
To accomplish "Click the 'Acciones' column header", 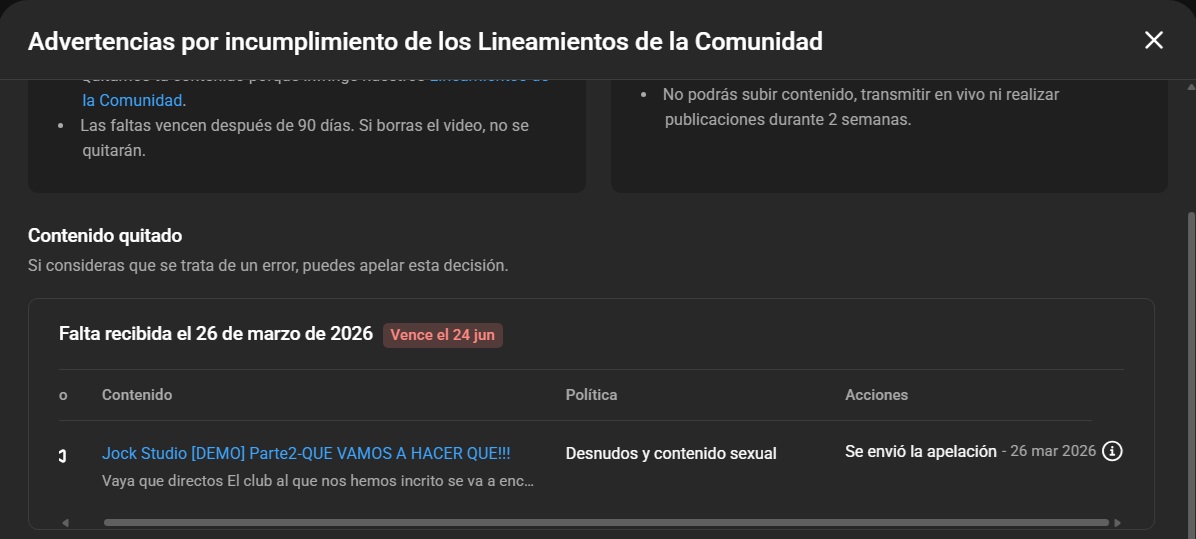I will click(x=876, y=395).
